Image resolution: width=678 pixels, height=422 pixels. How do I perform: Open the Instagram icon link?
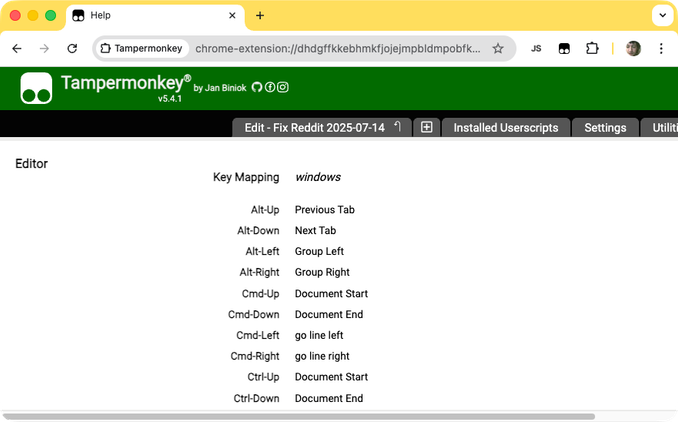click(283, 87)
